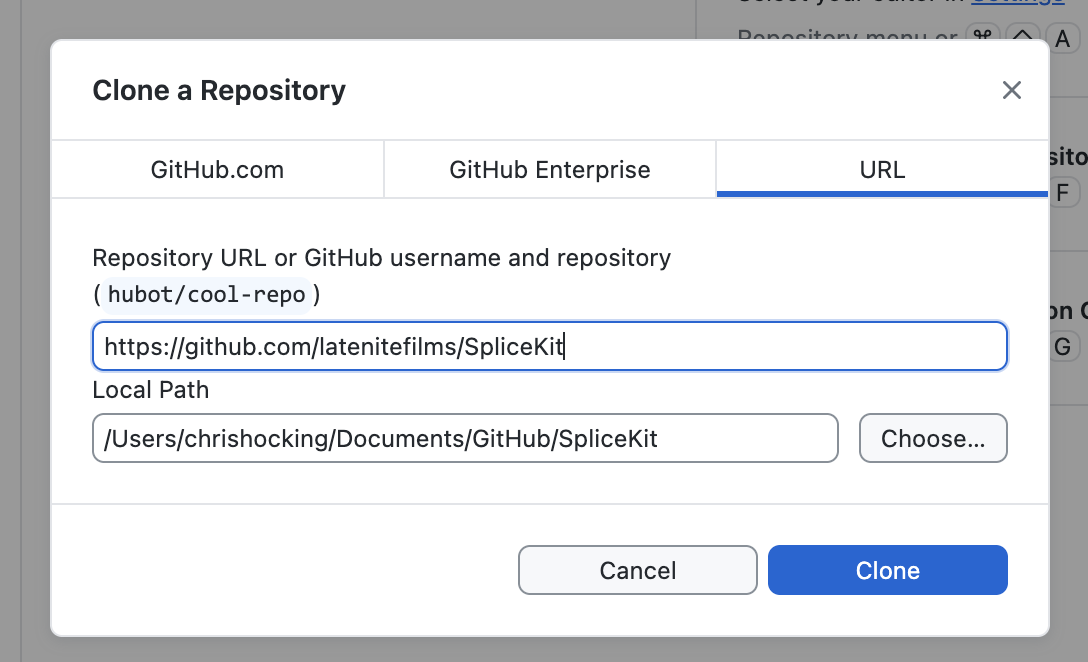1088x662 pixels.
Task: Cancel the clone operation
Action: pyautogui.click(x=637, y=570)
